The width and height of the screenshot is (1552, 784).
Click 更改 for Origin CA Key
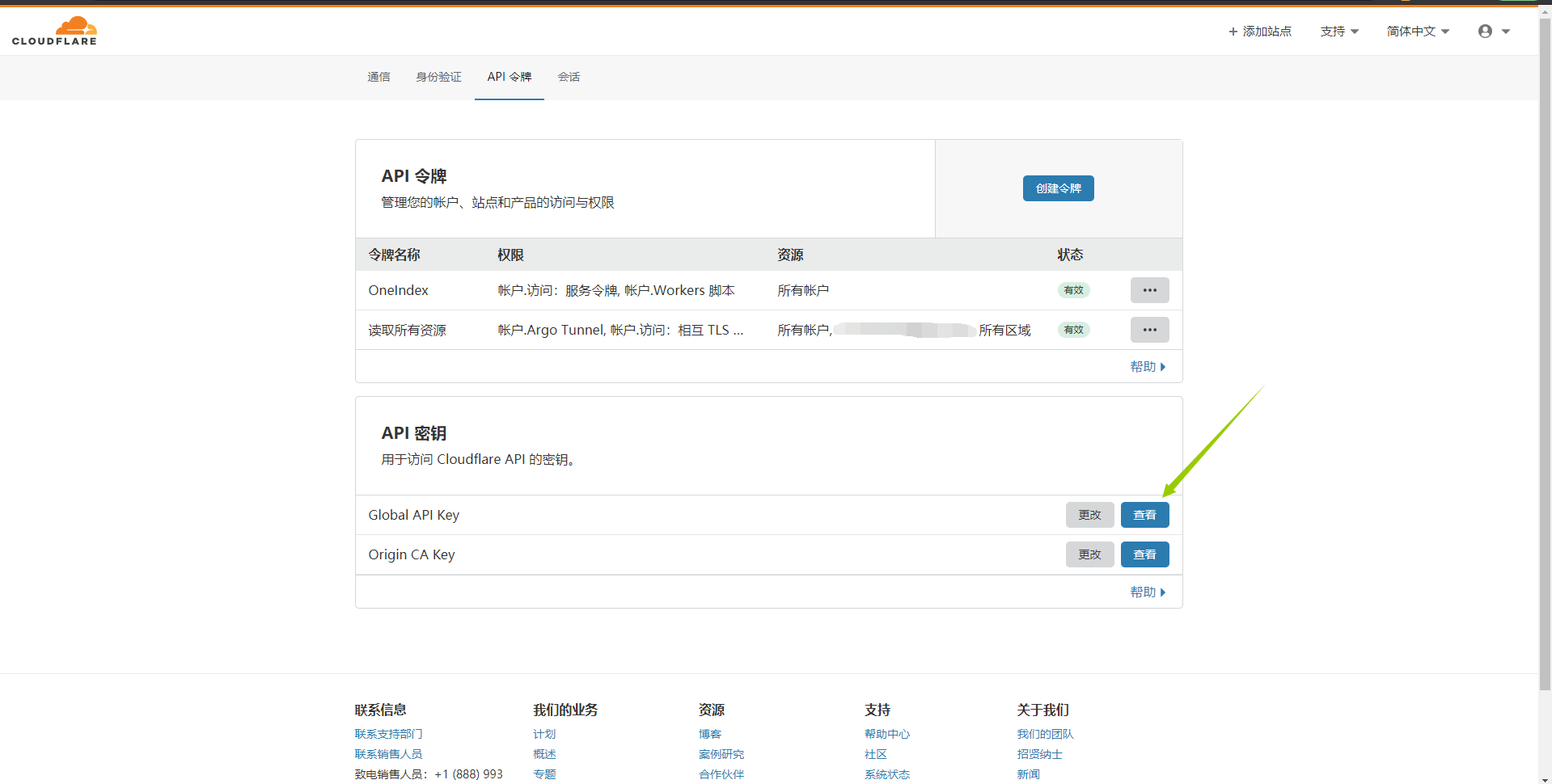click(x=1089, y=554)
